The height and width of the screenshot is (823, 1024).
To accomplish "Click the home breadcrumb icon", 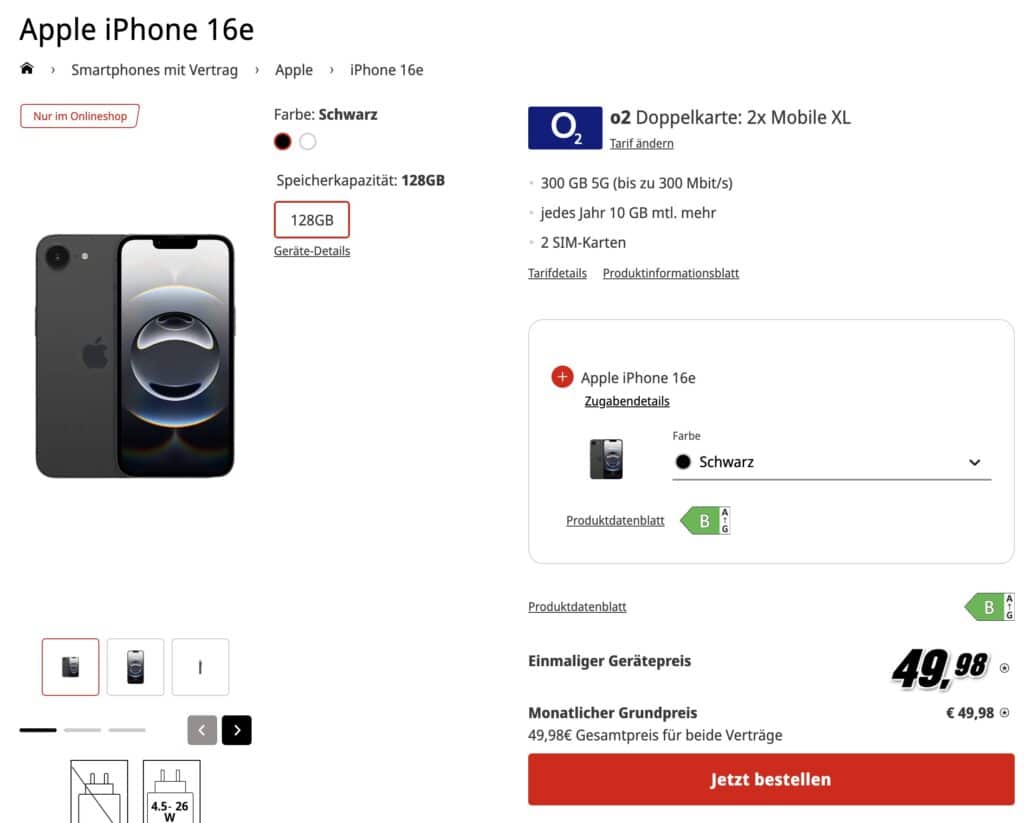I will coord(27,69).
